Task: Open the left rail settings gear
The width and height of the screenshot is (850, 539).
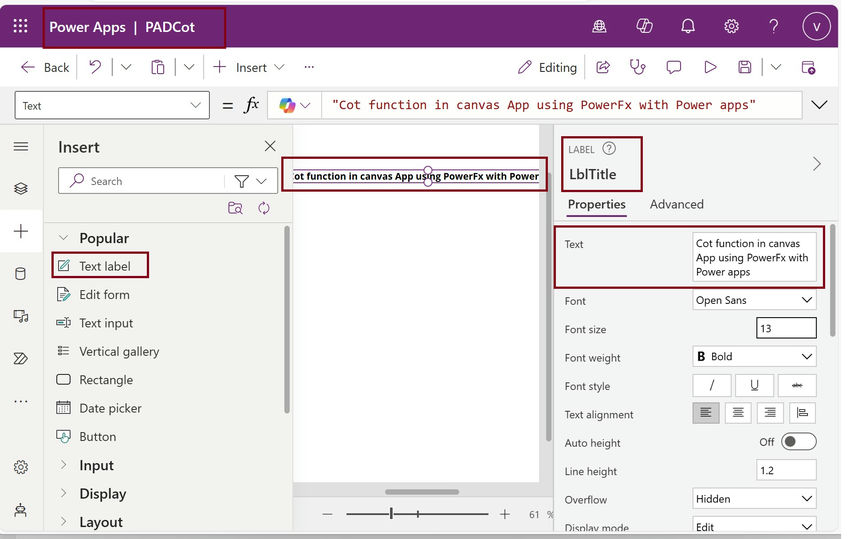Action: pyautogui.click(x=21, y=467)
